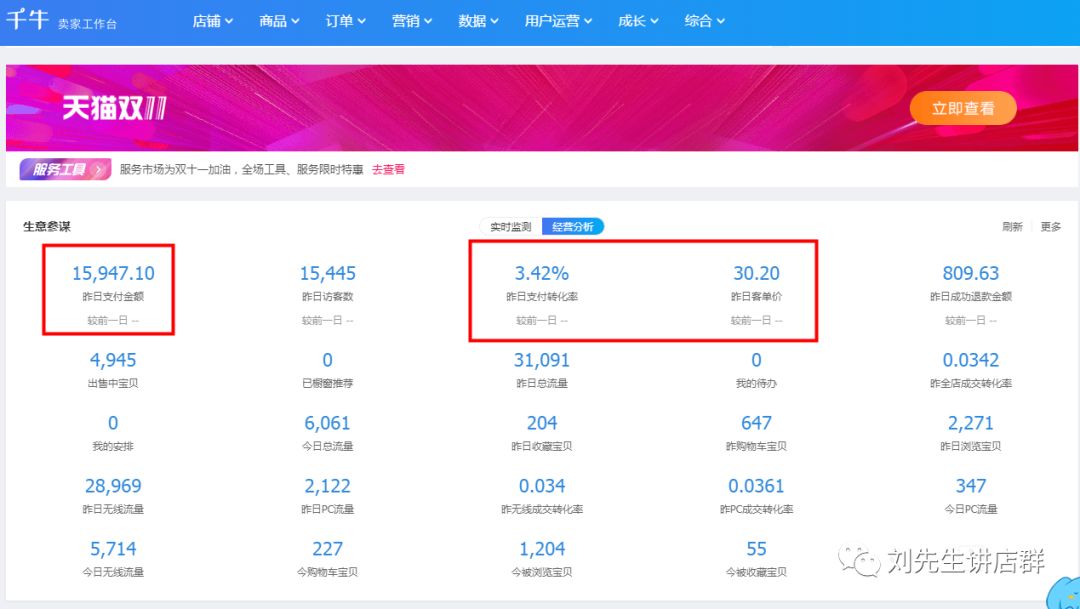Viewport: 1080px width, 609px height.
Task: Expand the 营销 menu
Action: click(x=412, y=21)
